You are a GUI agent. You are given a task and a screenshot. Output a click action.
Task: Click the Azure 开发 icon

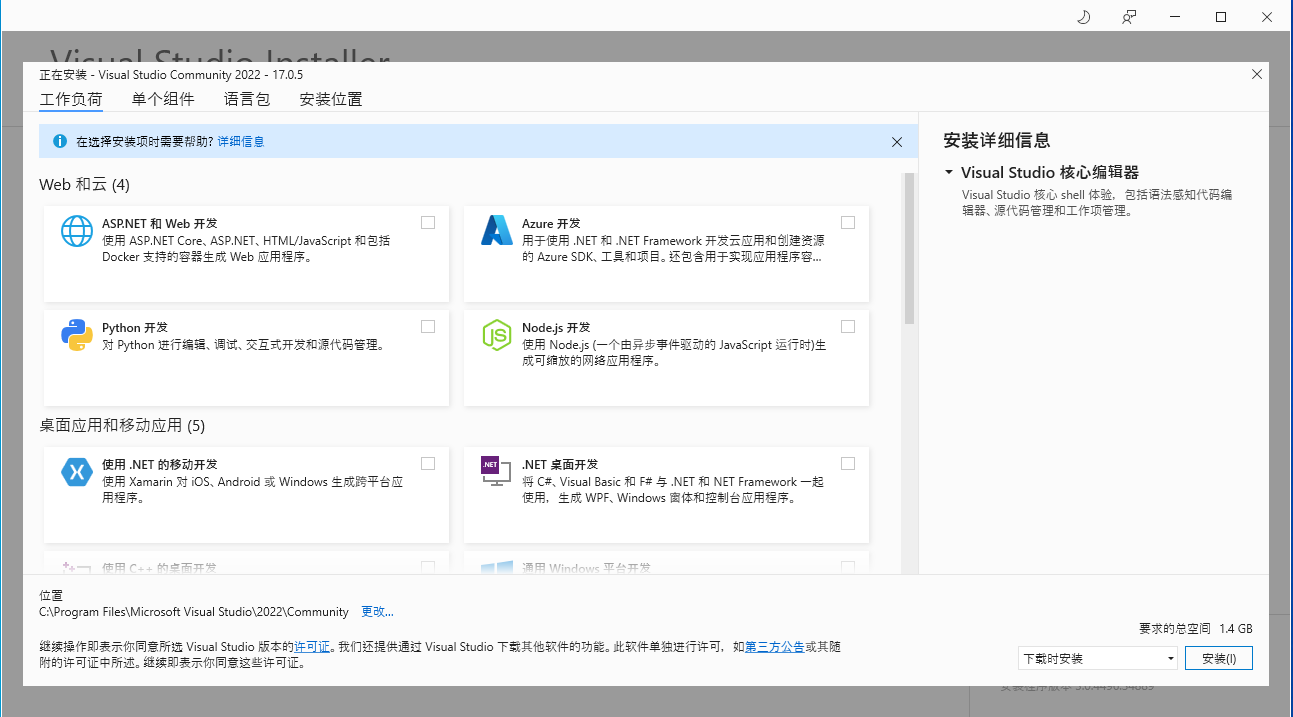497,231
